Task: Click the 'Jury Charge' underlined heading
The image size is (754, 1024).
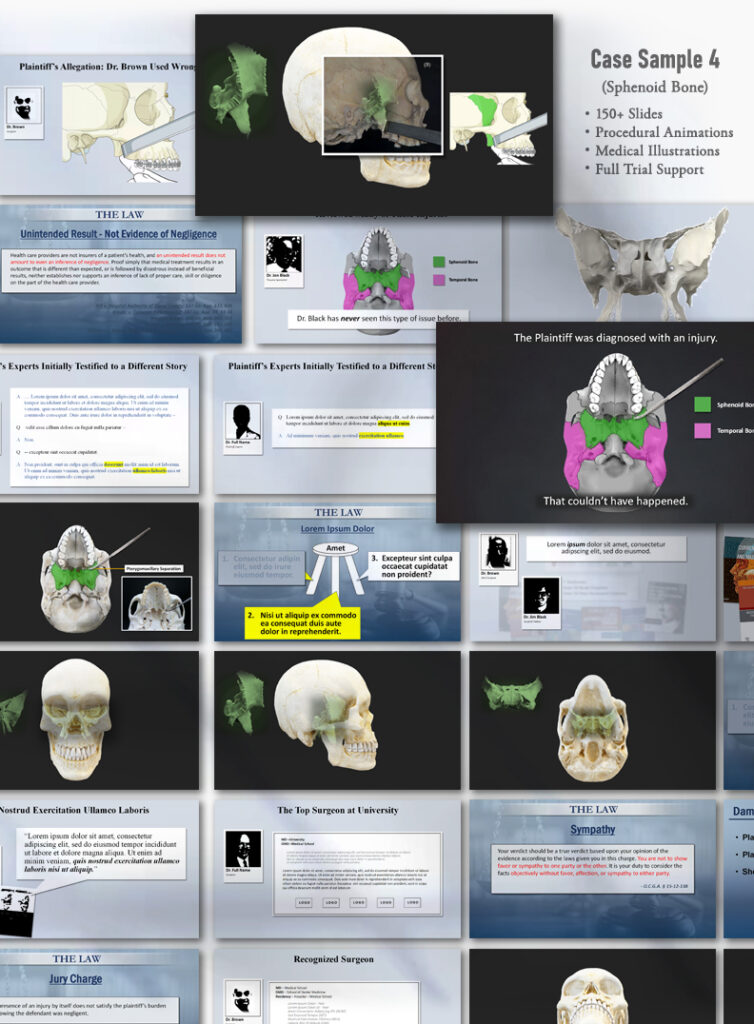Action: (x=76, y=979)
